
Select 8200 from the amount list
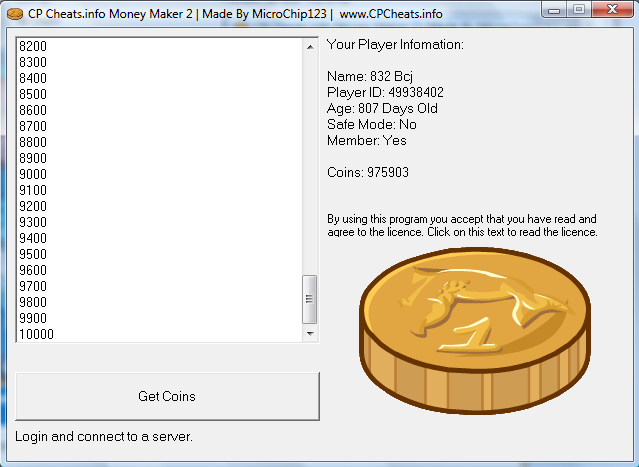pyautogui.click(x=33, y=46)
